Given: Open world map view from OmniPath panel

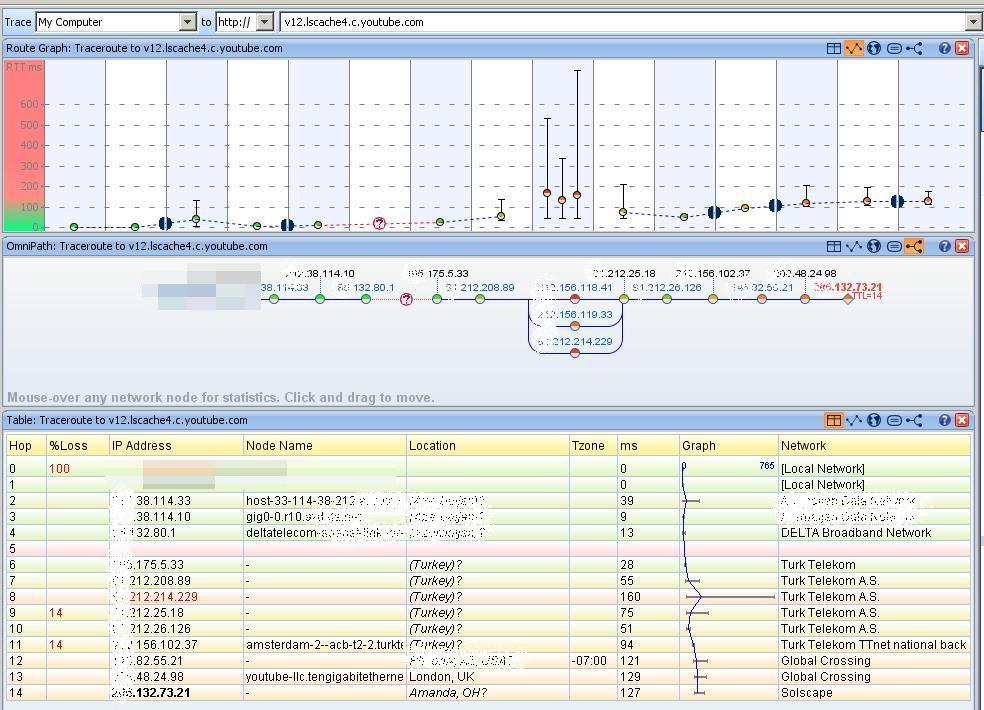Looking at the screenshot, I should (x=874, y=247).
